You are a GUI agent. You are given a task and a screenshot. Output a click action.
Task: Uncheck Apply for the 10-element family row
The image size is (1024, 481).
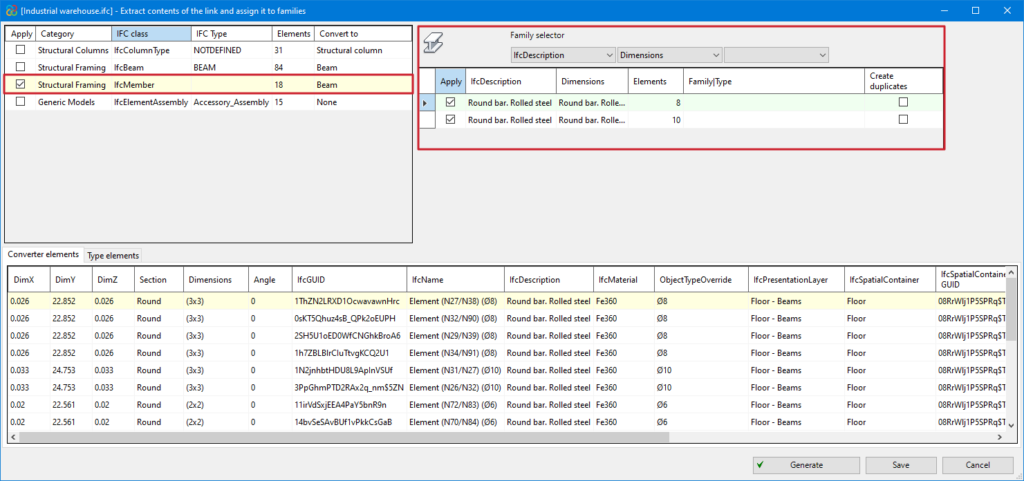click(451, 120)
